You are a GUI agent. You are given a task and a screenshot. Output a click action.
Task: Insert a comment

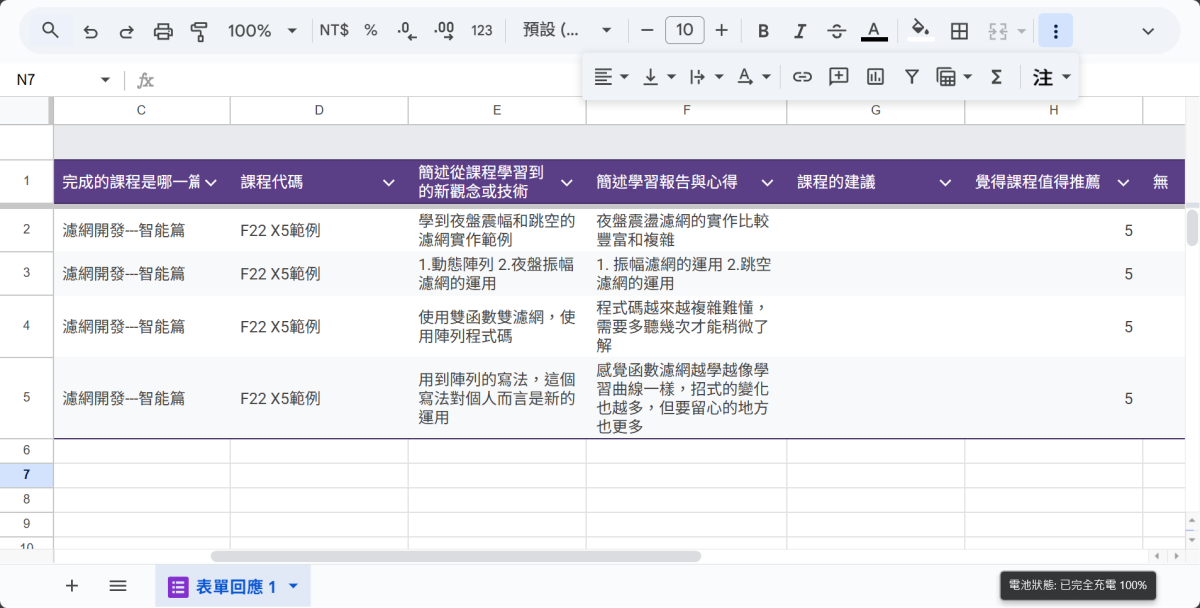(x=839, y=76)
